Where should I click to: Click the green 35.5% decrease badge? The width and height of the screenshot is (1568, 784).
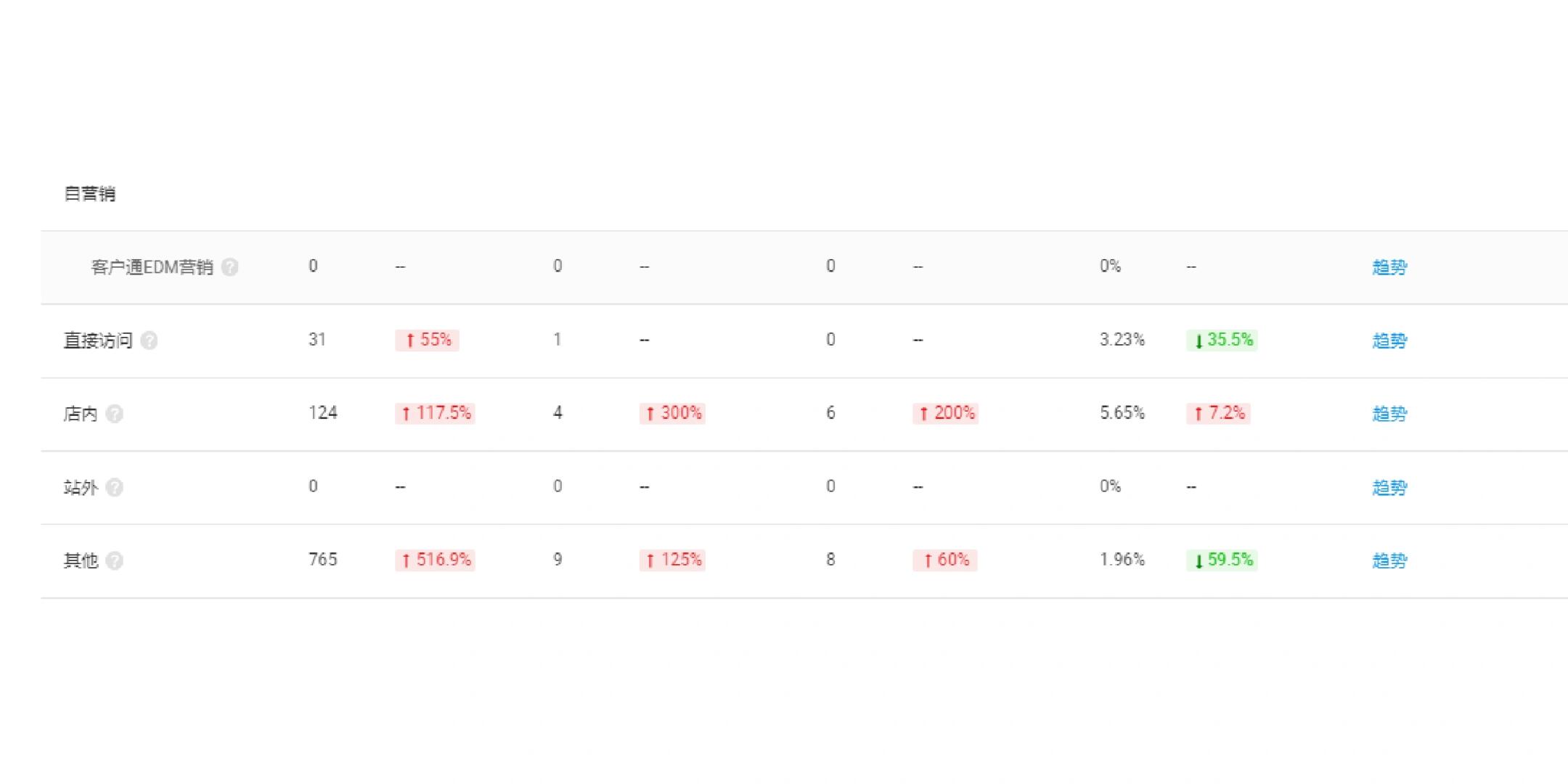(x=1222, y=340)
